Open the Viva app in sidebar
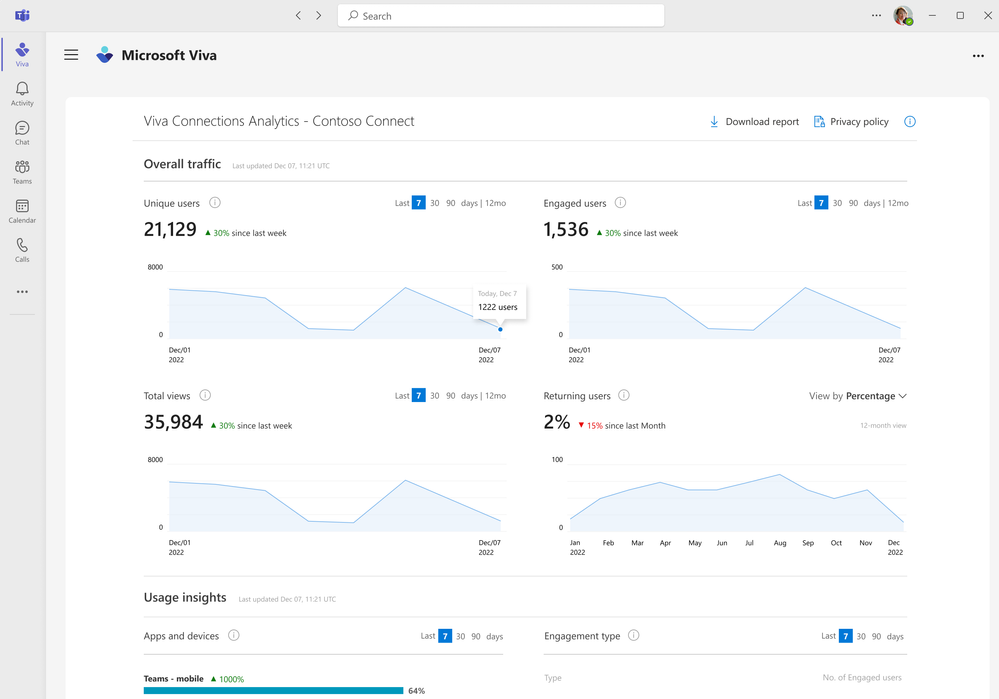Viewport: 999px width, 699px height. point(22,54)
